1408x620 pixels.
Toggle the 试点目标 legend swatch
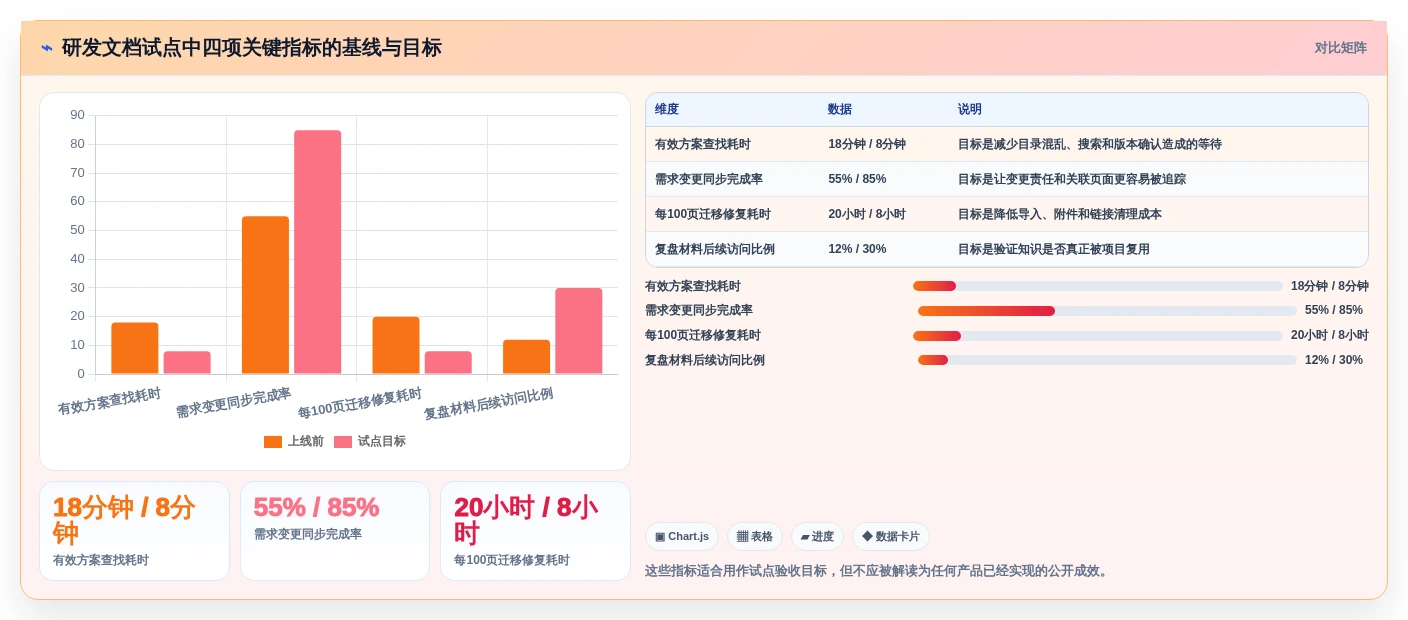coord(343,442)
